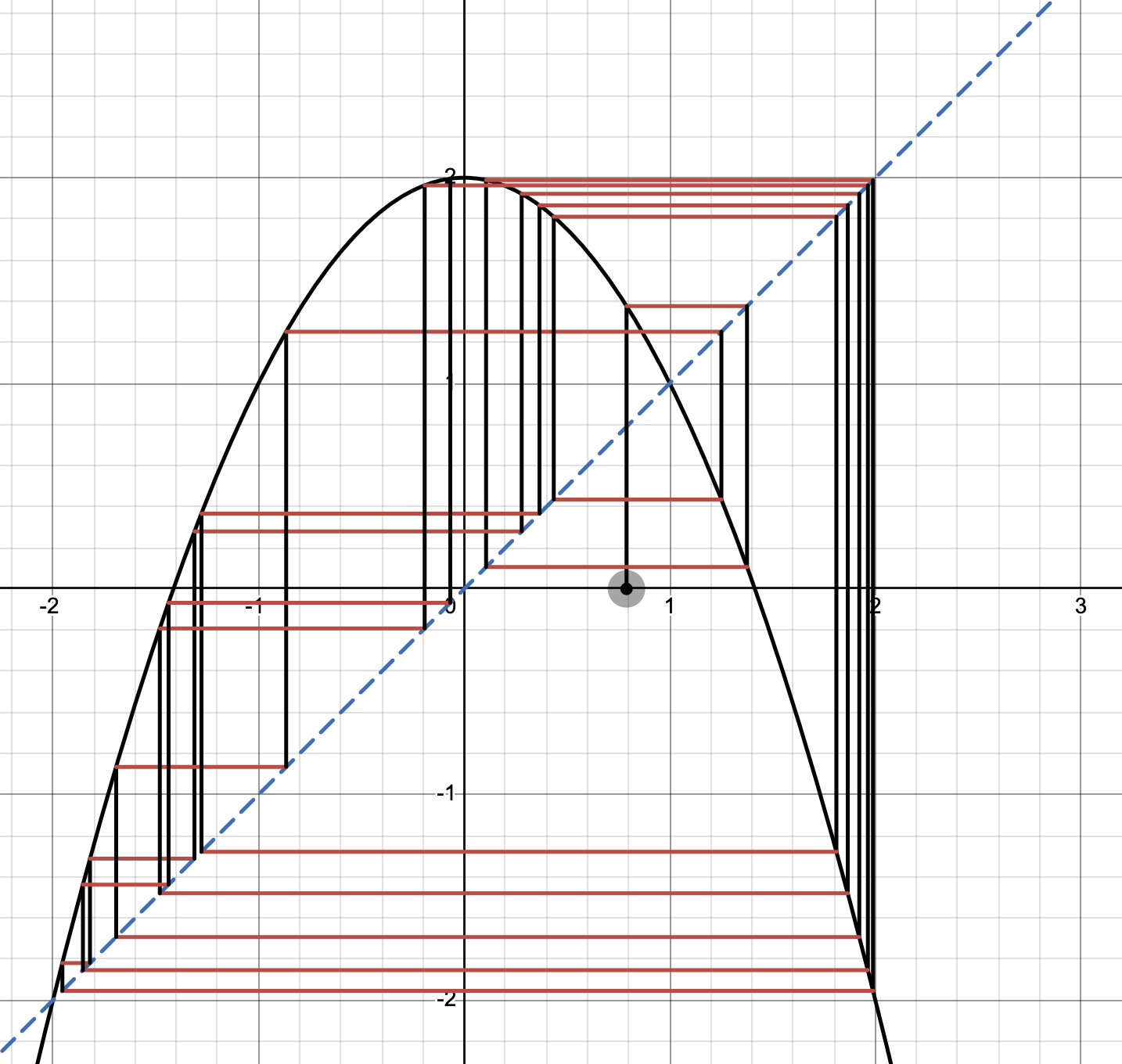Viewport: 1122px width, 1064px height.
Task: Click where the starting point's vertical line meets parabola
Action: 626,307
